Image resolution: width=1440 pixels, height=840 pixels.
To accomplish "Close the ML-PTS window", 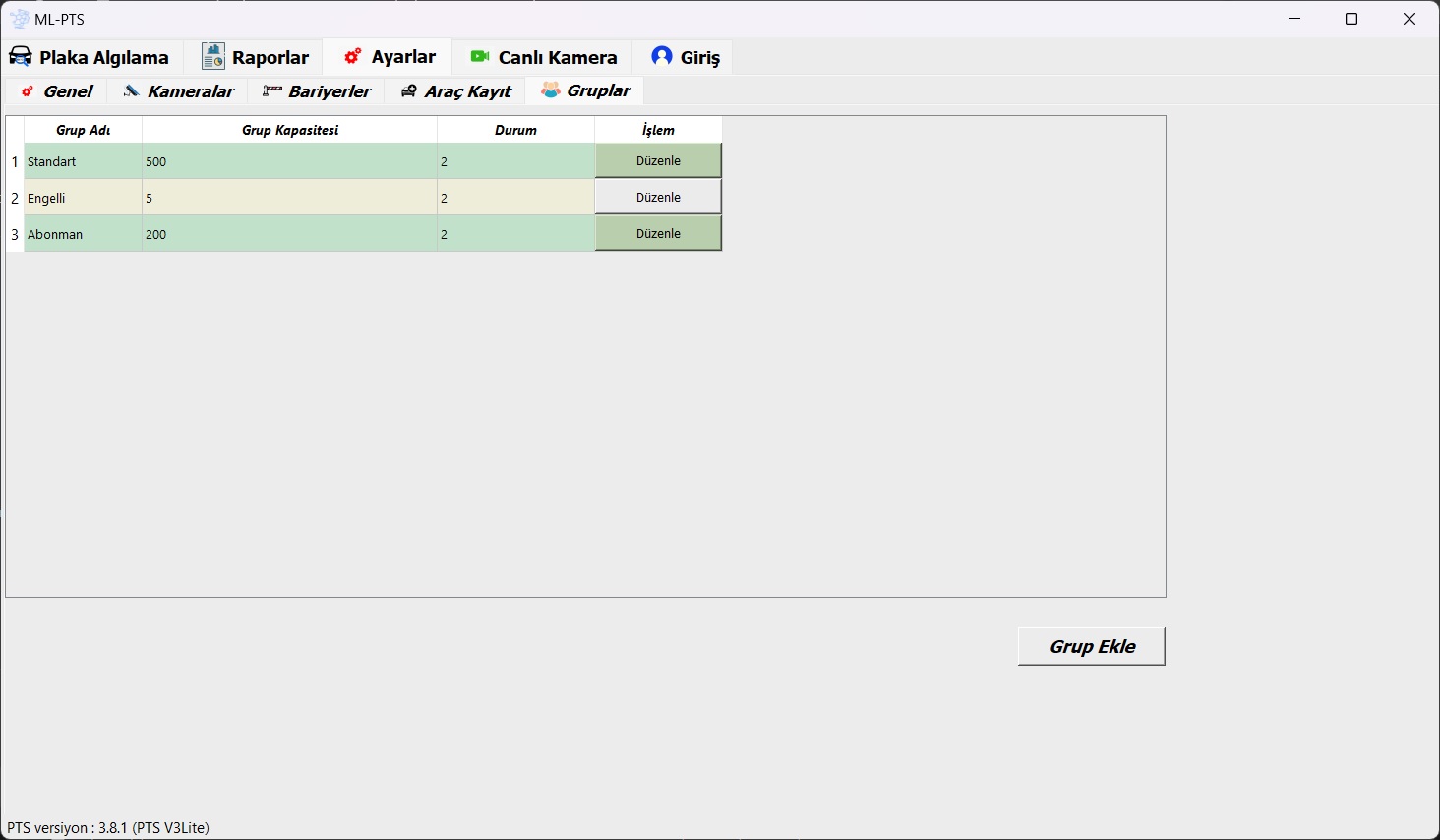I will 1410,19.
